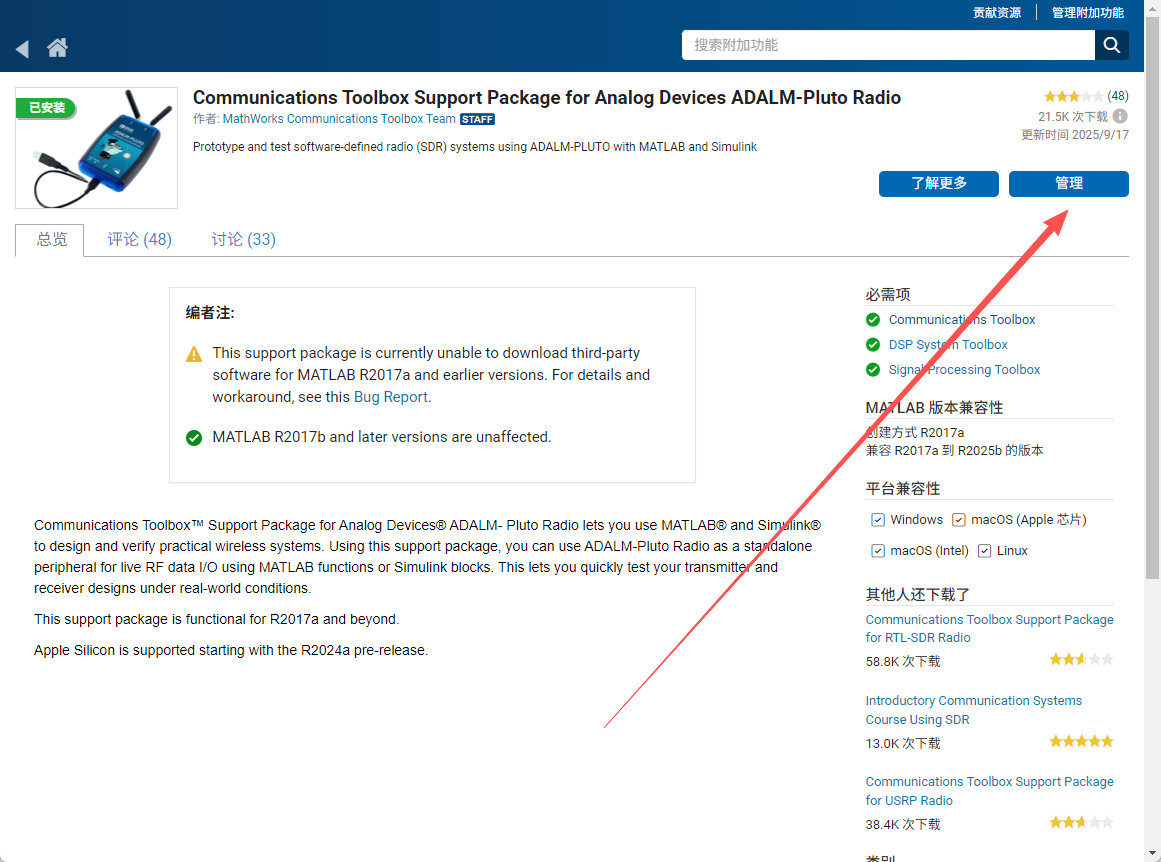Click the vertical scrollbar thumb
Viewport: 1161px width, 862px height.
(x=1152, y=296)
